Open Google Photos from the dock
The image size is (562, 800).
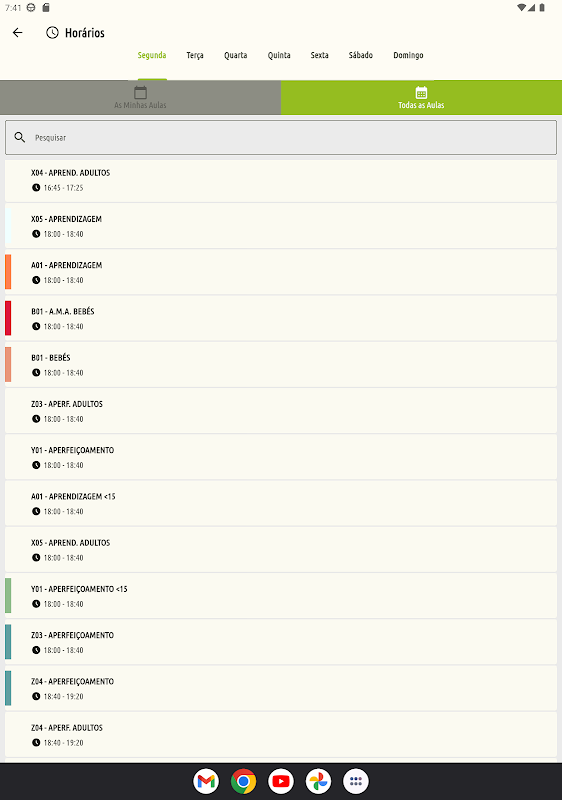pos(318,781)
